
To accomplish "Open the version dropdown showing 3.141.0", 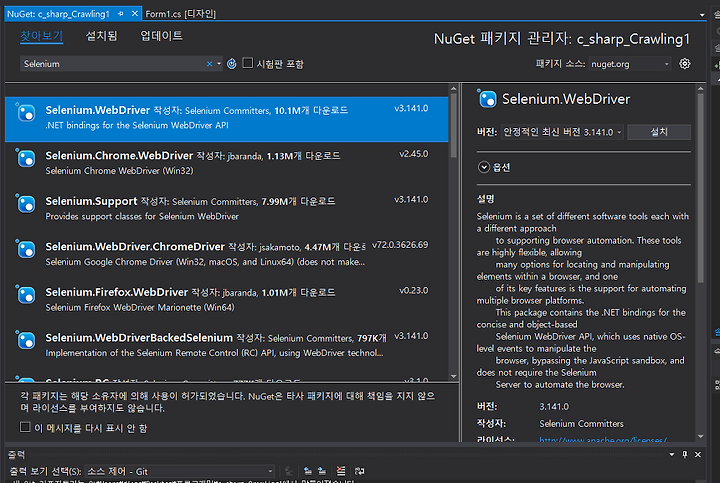I will coord(562,132).
